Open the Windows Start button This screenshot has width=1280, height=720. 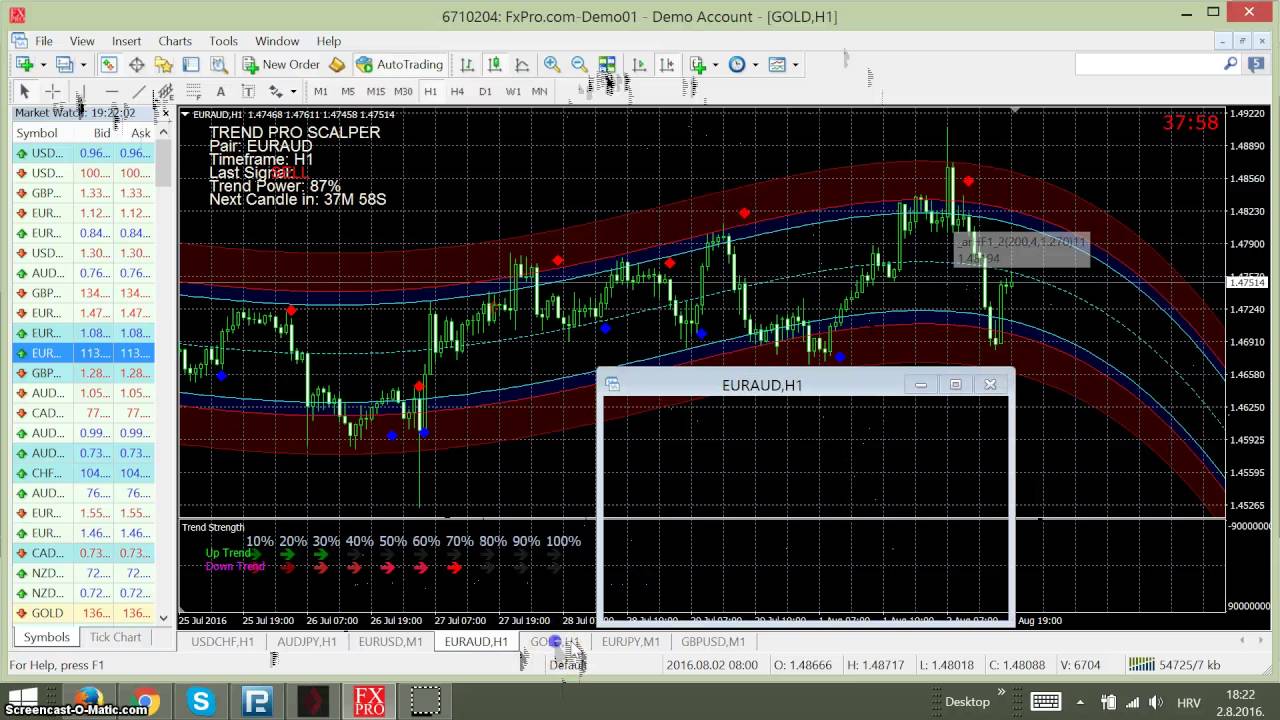point(24,701)
